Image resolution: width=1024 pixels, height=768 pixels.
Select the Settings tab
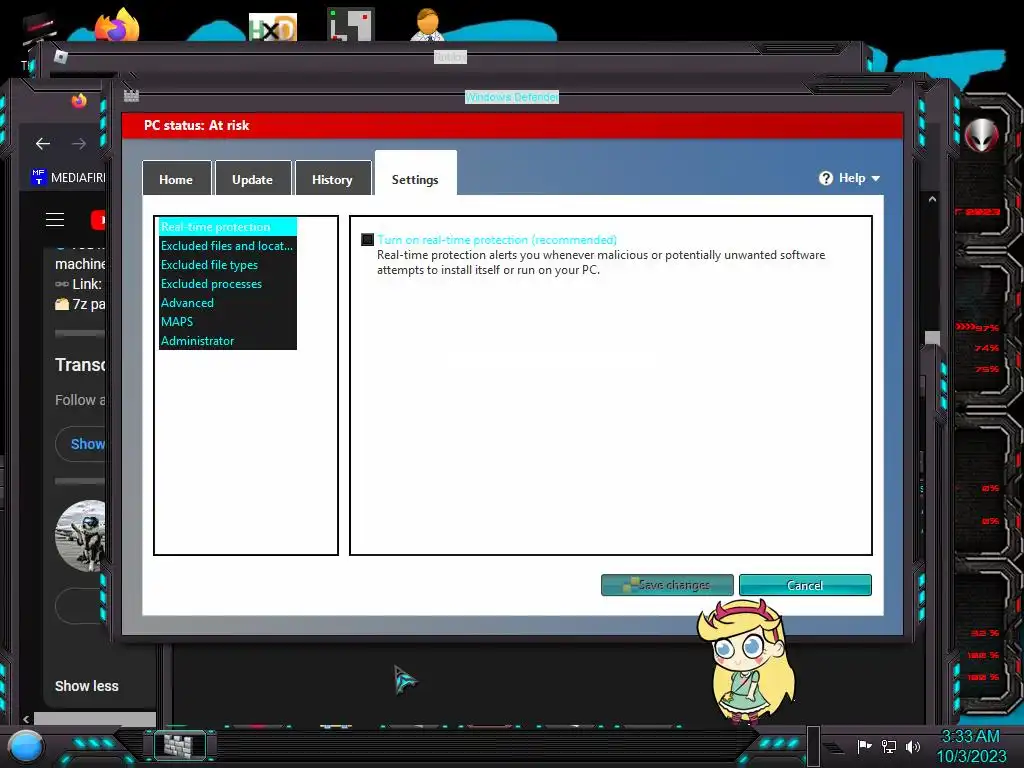coord(415,175)
